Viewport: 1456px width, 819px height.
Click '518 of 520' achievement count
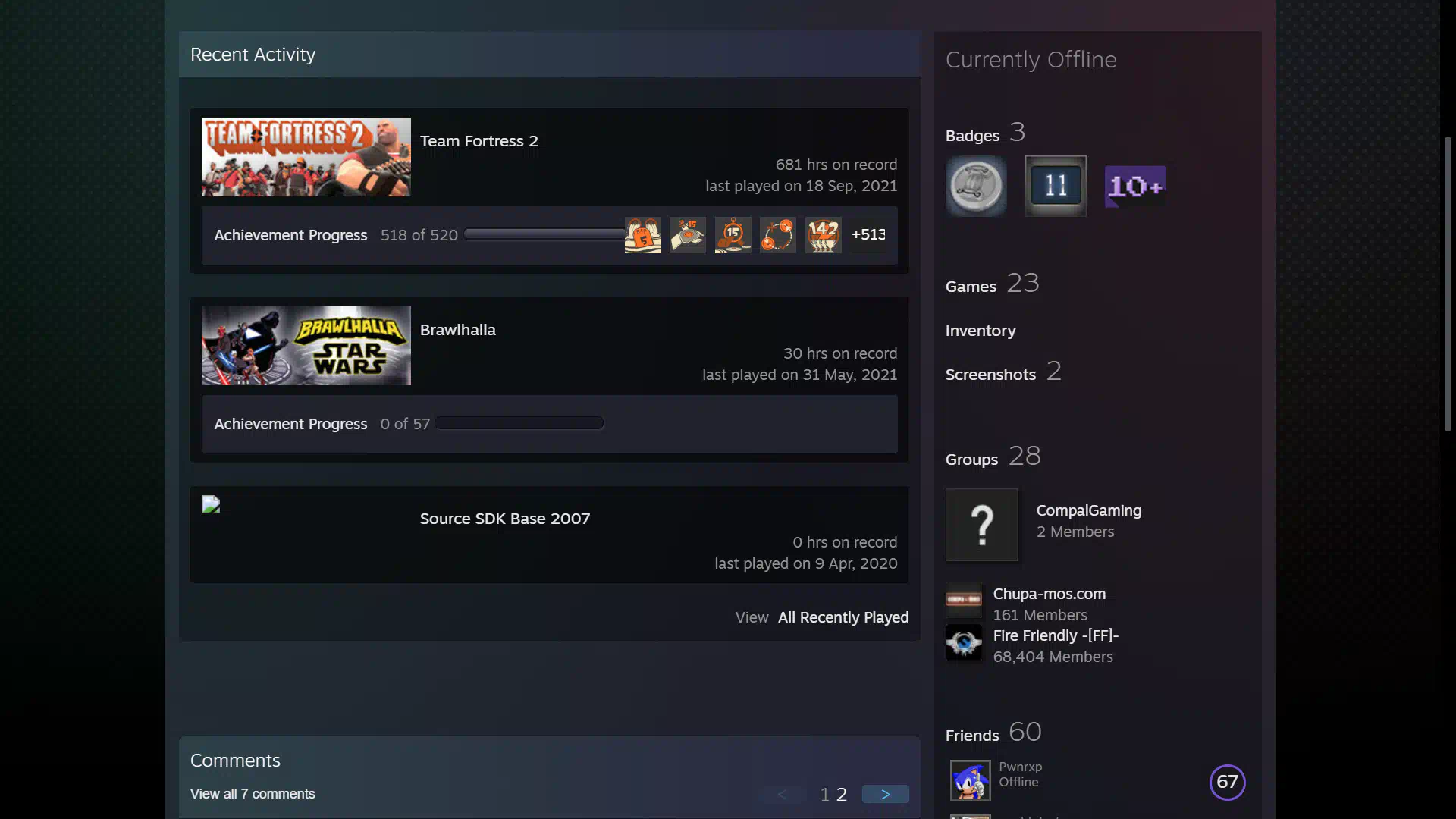pyautogui.click(x=419, y=235)
